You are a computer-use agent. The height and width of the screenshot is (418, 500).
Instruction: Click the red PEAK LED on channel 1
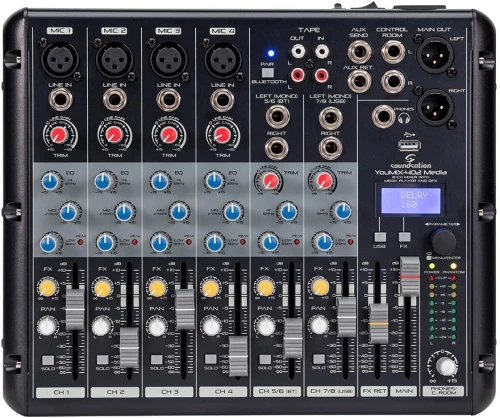coord(81,242)
